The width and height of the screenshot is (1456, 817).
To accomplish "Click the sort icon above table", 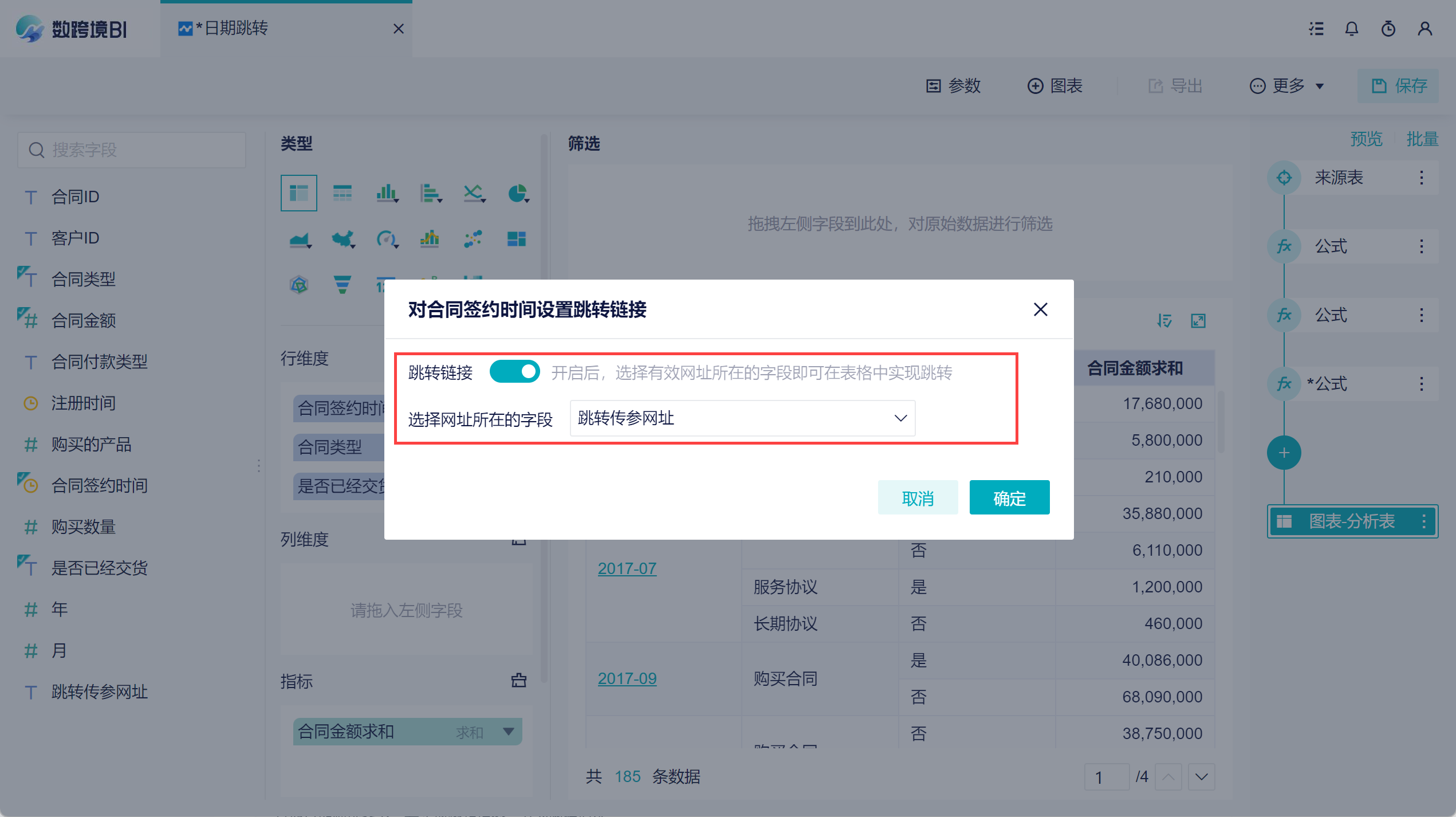I will click(1164, 321).
